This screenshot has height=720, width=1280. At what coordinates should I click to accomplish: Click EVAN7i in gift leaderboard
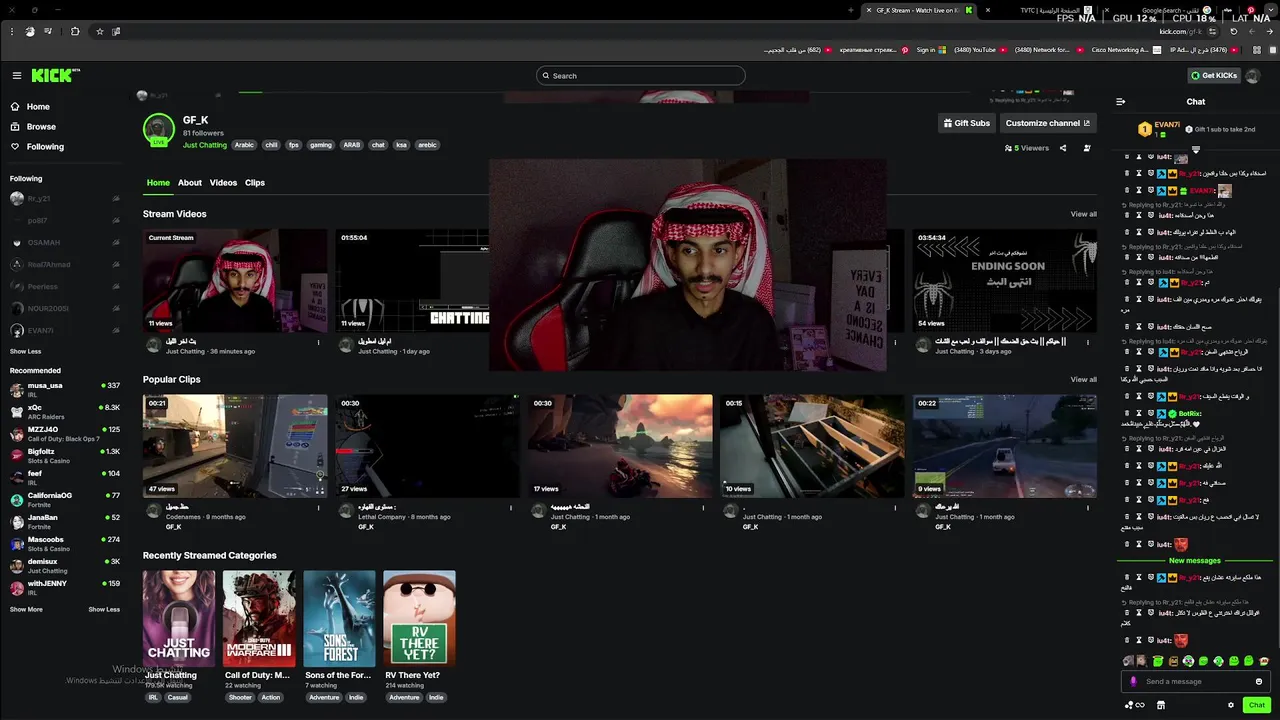coord(1167,125)
